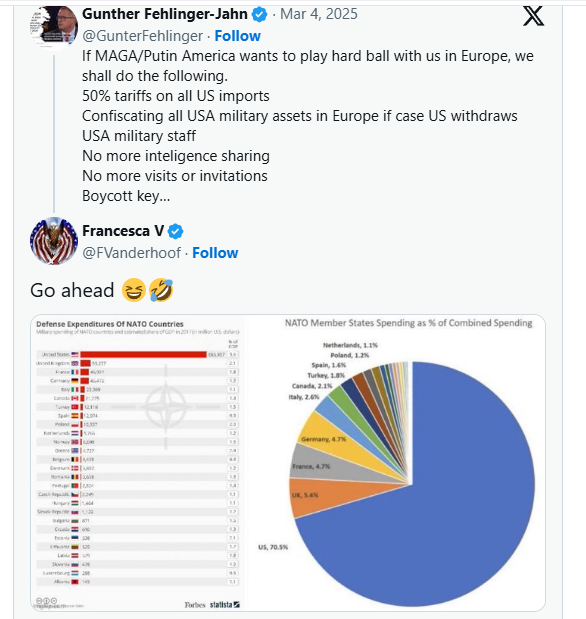Follow @GunterFehlinger

[237, 36]
